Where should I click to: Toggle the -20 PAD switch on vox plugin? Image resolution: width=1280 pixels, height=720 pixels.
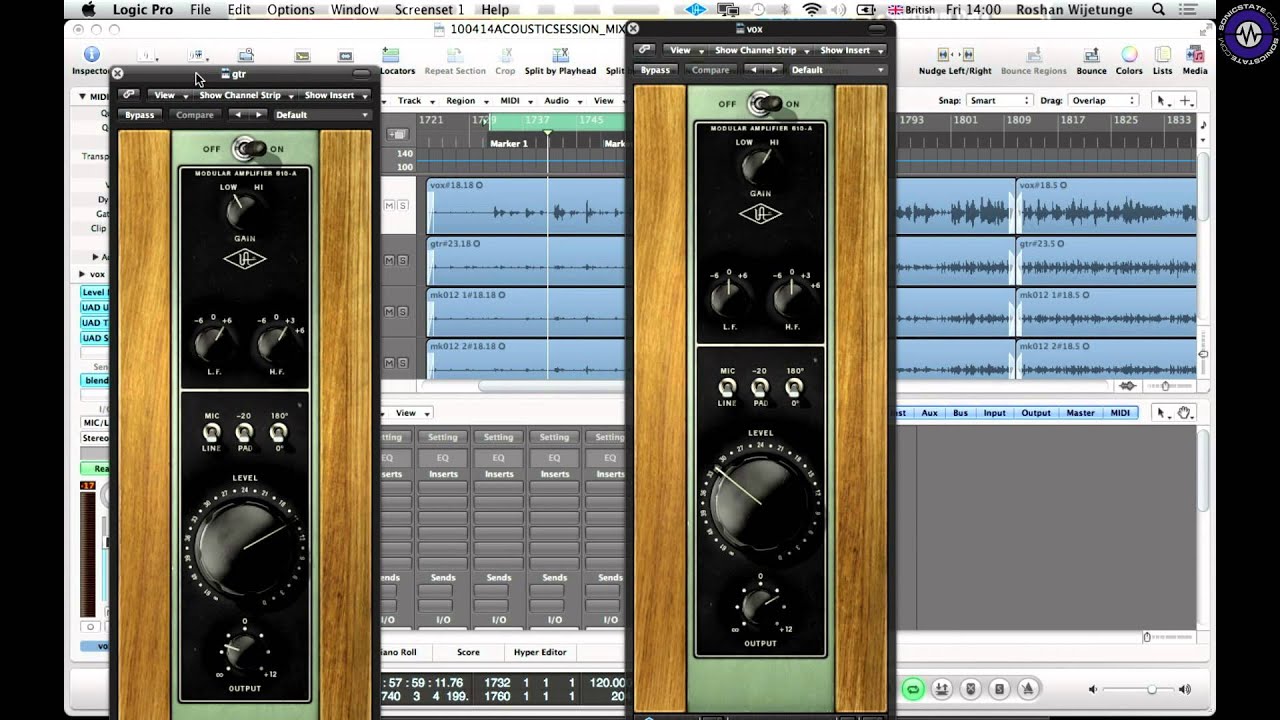(760, 387)
